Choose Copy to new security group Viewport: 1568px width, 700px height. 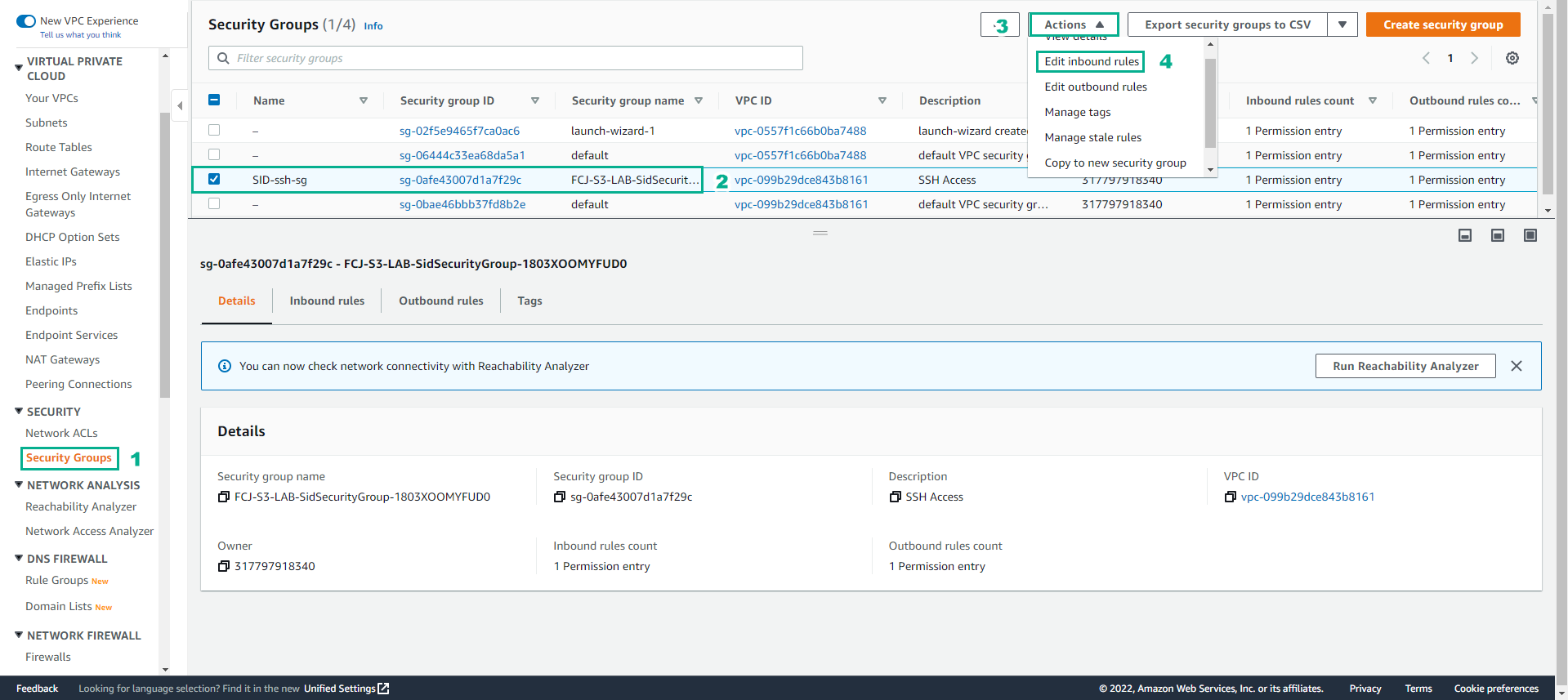point(1115,163)
